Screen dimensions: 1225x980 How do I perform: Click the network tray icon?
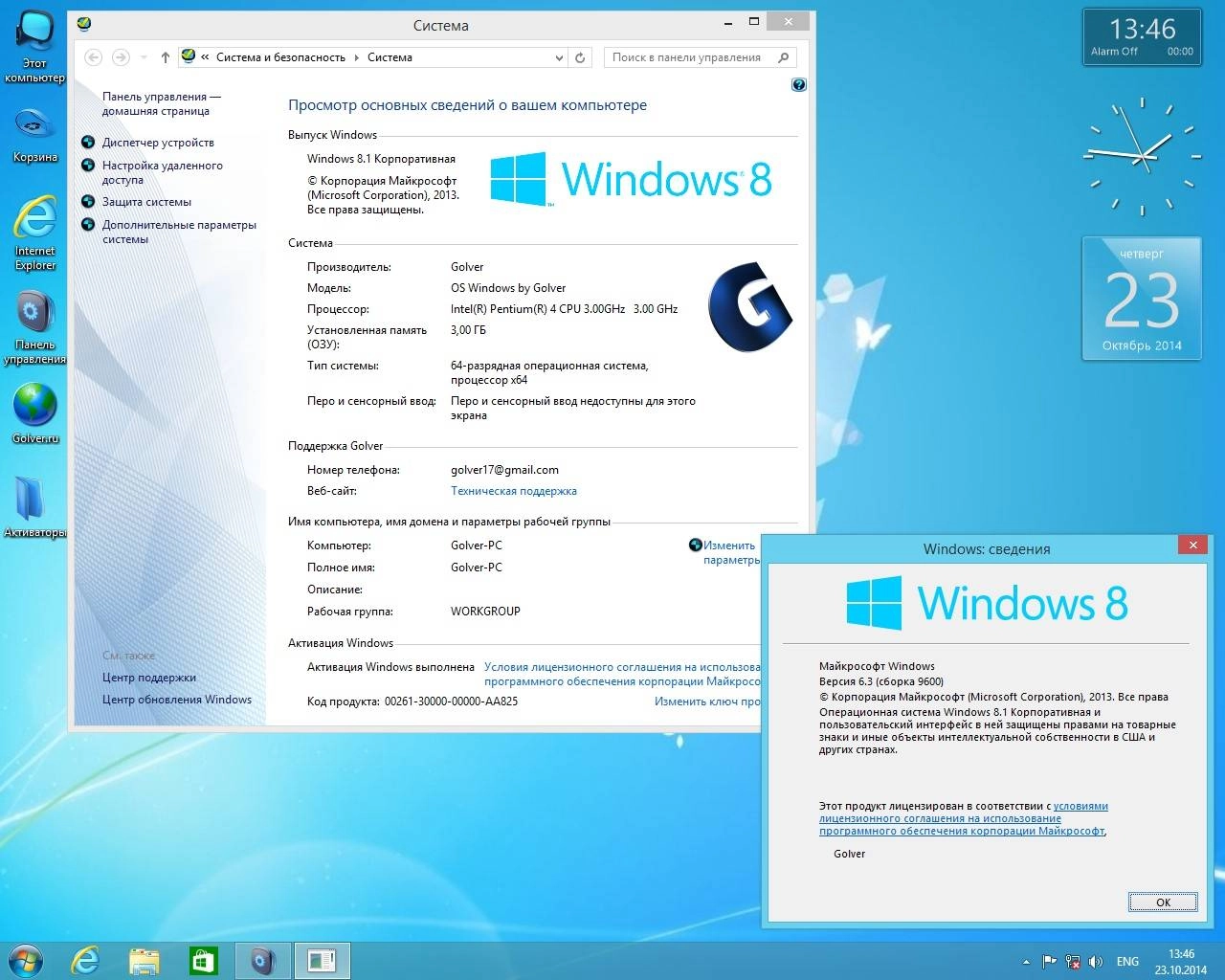(x=1074, y=962)
